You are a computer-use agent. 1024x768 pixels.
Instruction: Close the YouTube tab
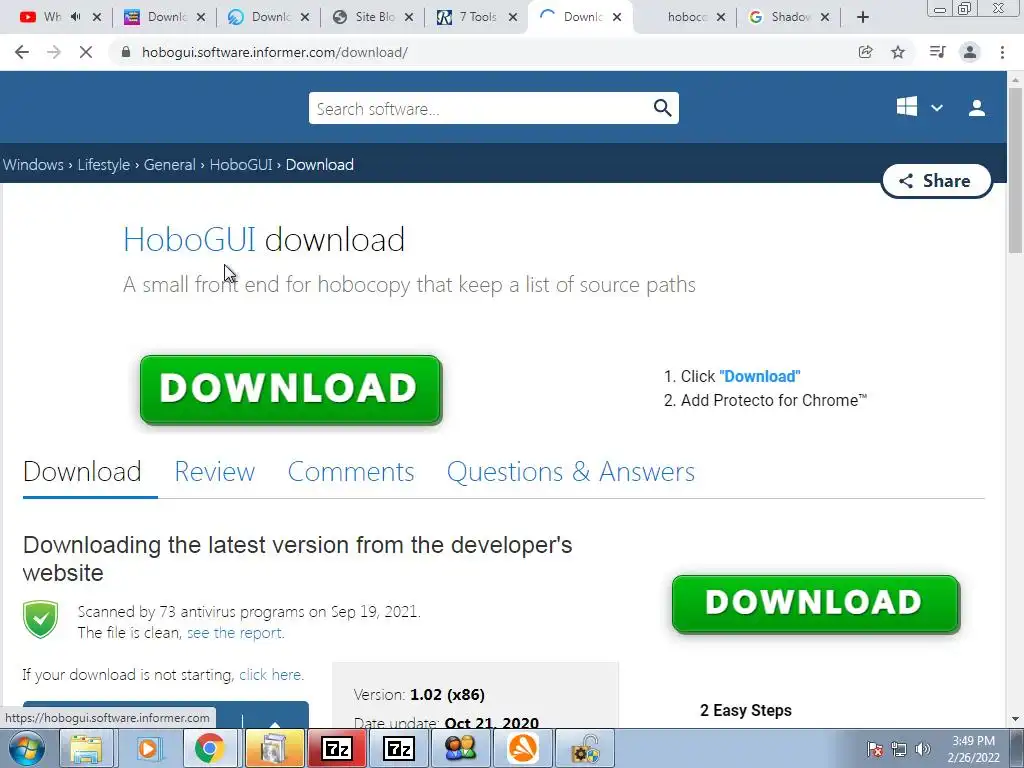[x=97, y=17]
